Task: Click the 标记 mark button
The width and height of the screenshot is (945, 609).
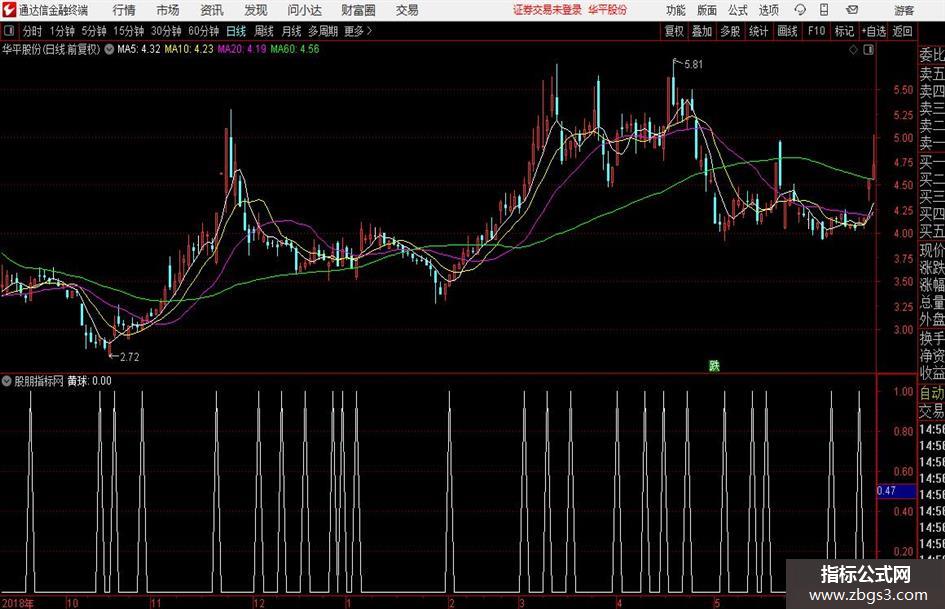Action: (x=844, y=31)
